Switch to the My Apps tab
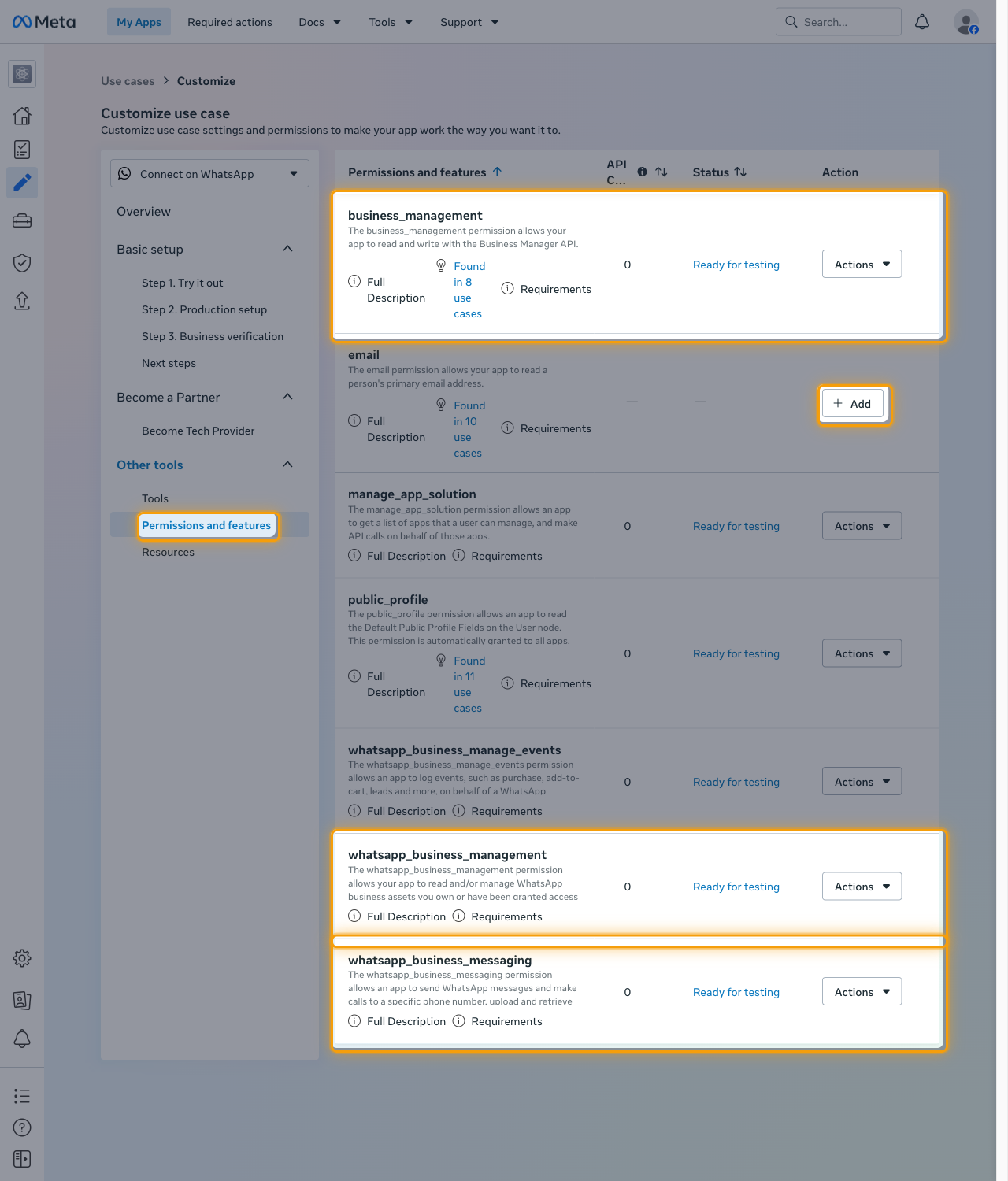The height and width of the screenshot is (1181, 1008). 139,22
